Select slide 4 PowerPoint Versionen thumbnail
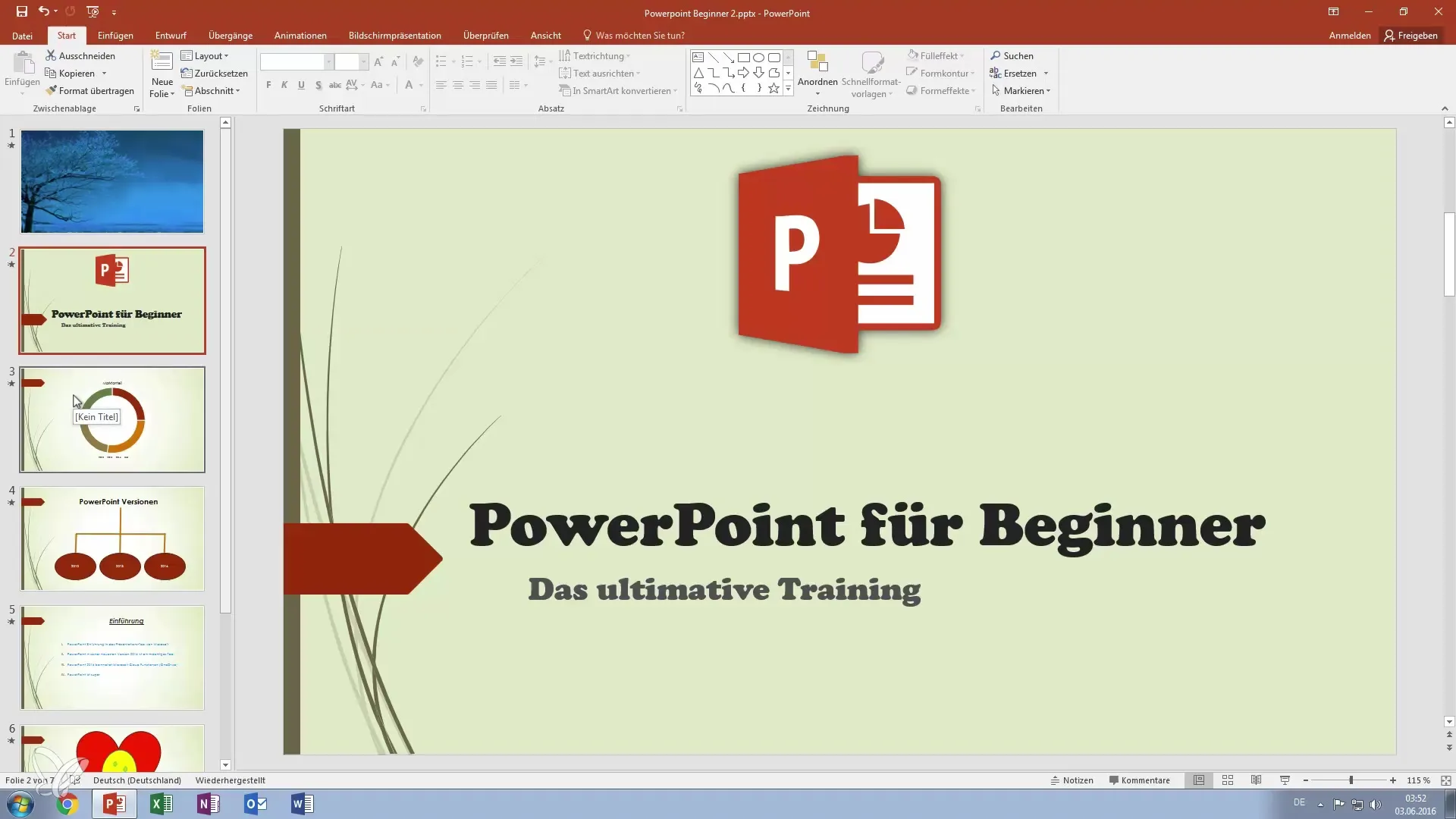This screenshot has width=1456, height=819. pos(112,538)
